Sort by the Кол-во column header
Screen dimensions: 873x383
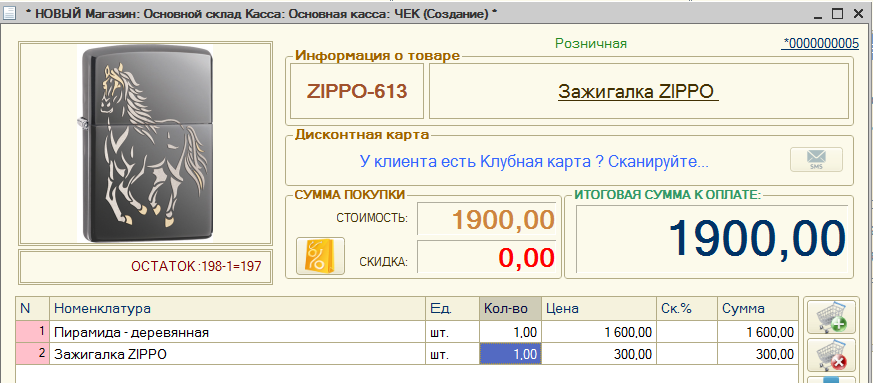tap(510, 308)
